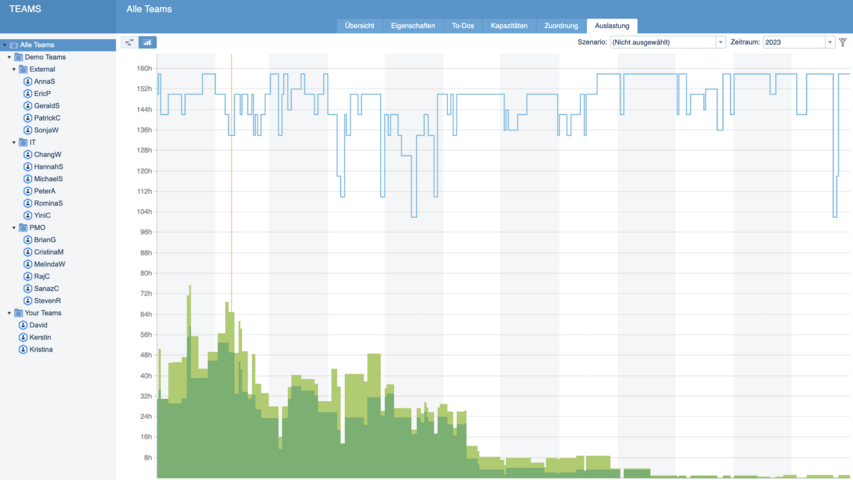853x480 pixels.
Task: Switch to the Gantt-style view toggle
Action: [x=129, y=43]
